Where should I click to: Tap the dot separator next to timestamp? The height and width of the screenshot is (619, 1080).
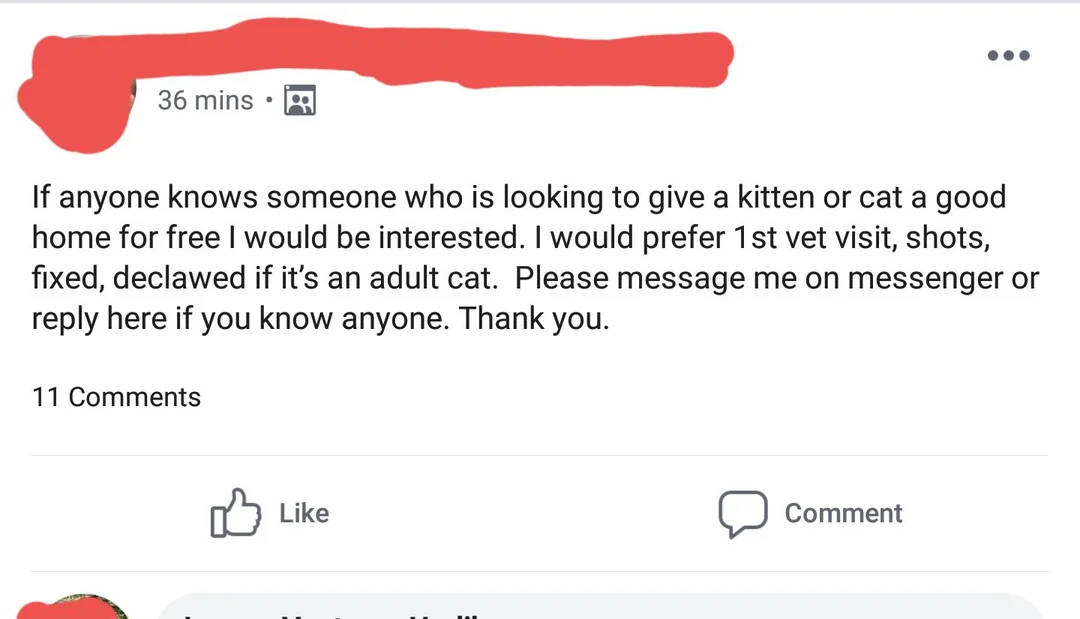pos(268,100)
